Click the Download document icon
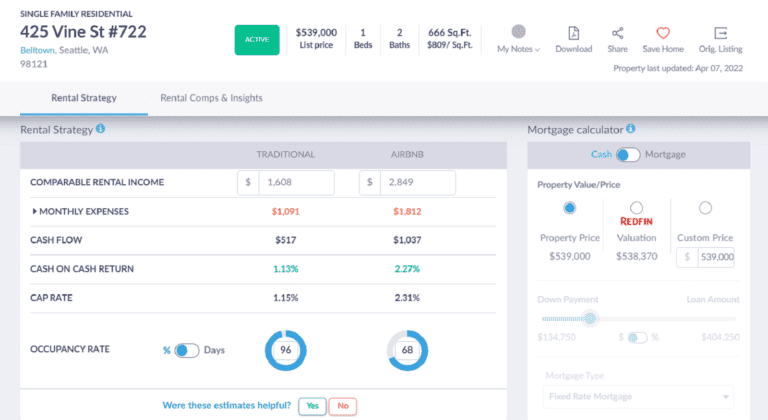This screenshot has width=768, height=420. pos(573,33)
